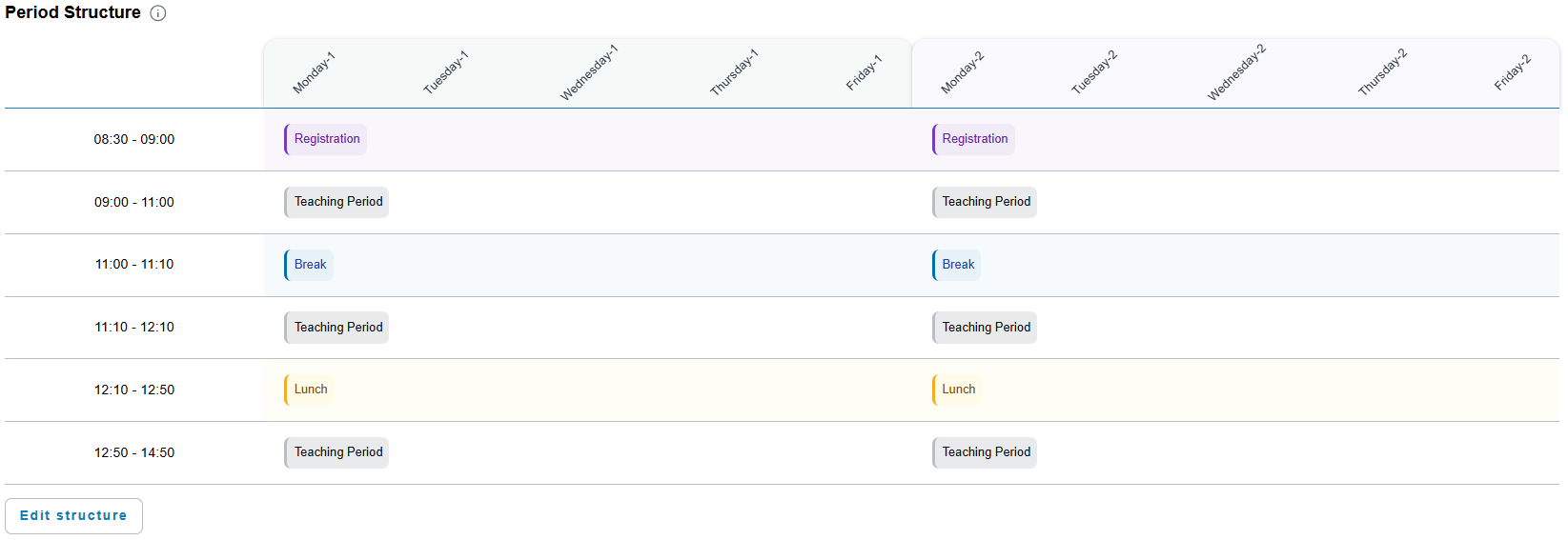1568x540 pixels.
Task: Click the Period Structure info icon
Action: tap(158, 13)
